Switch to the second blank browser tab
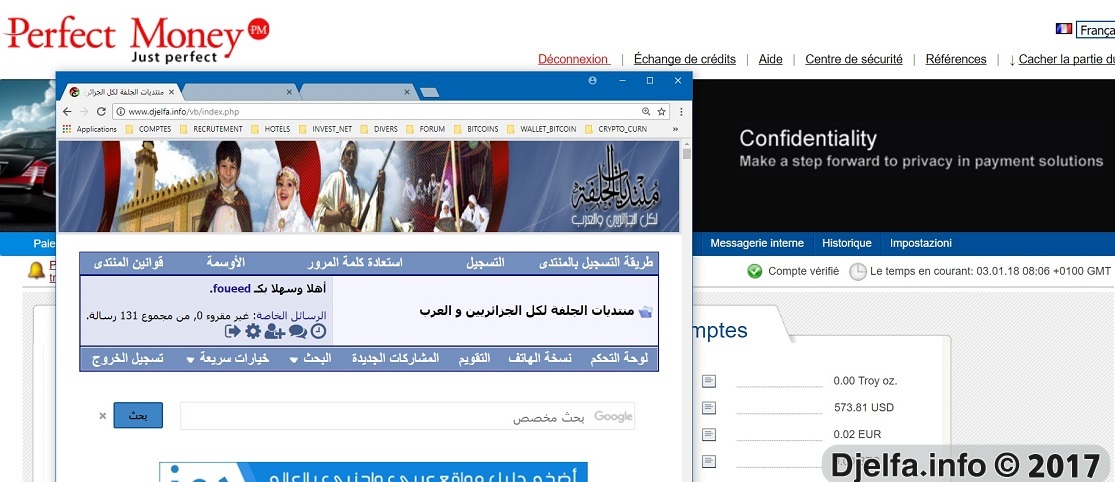 tap(238, 92)
